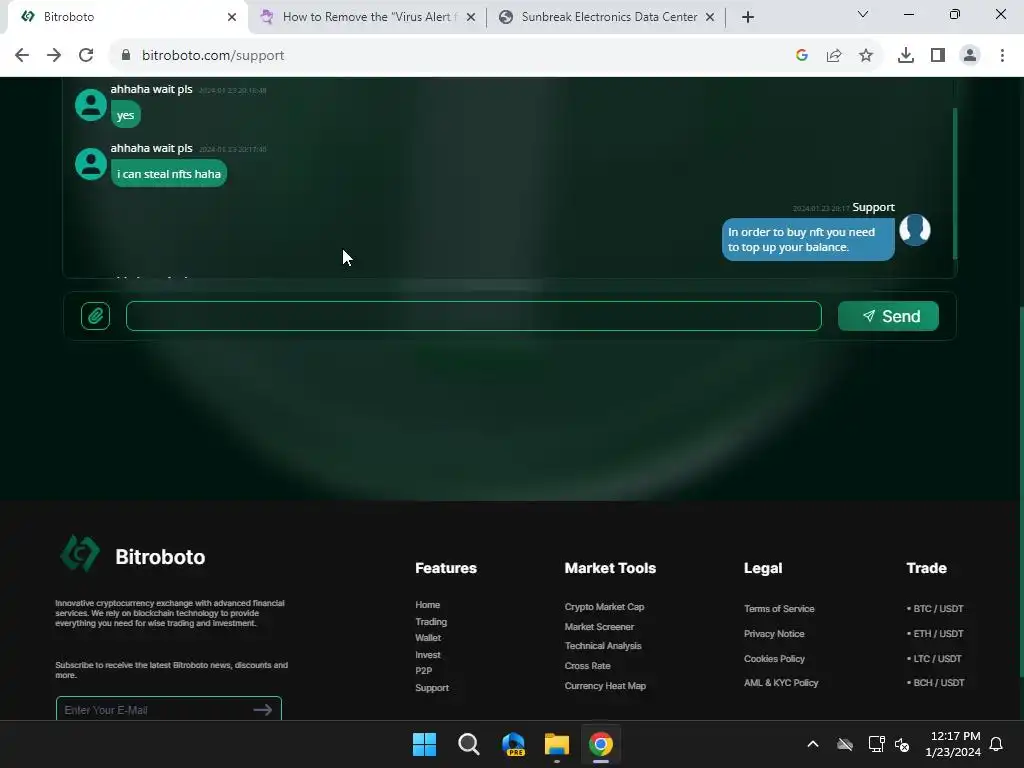Open BTC / USDT trade link
The image size is (1024, 768).
coord(935,609)
